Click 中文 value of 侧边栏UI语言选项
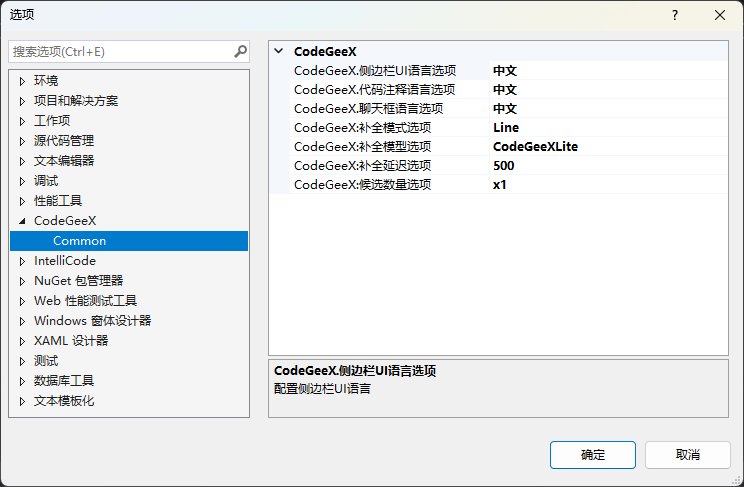744x487 pixels. tap(505, 70)
